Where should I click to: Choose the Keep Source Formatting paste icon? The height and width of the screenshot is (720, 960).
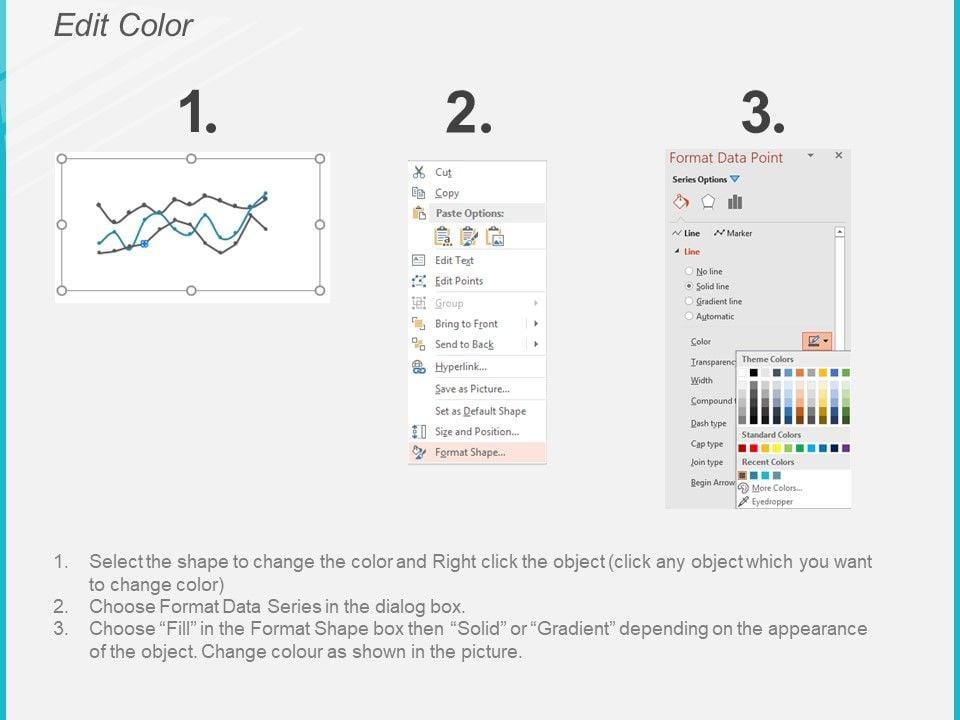[x=443, y=237]
